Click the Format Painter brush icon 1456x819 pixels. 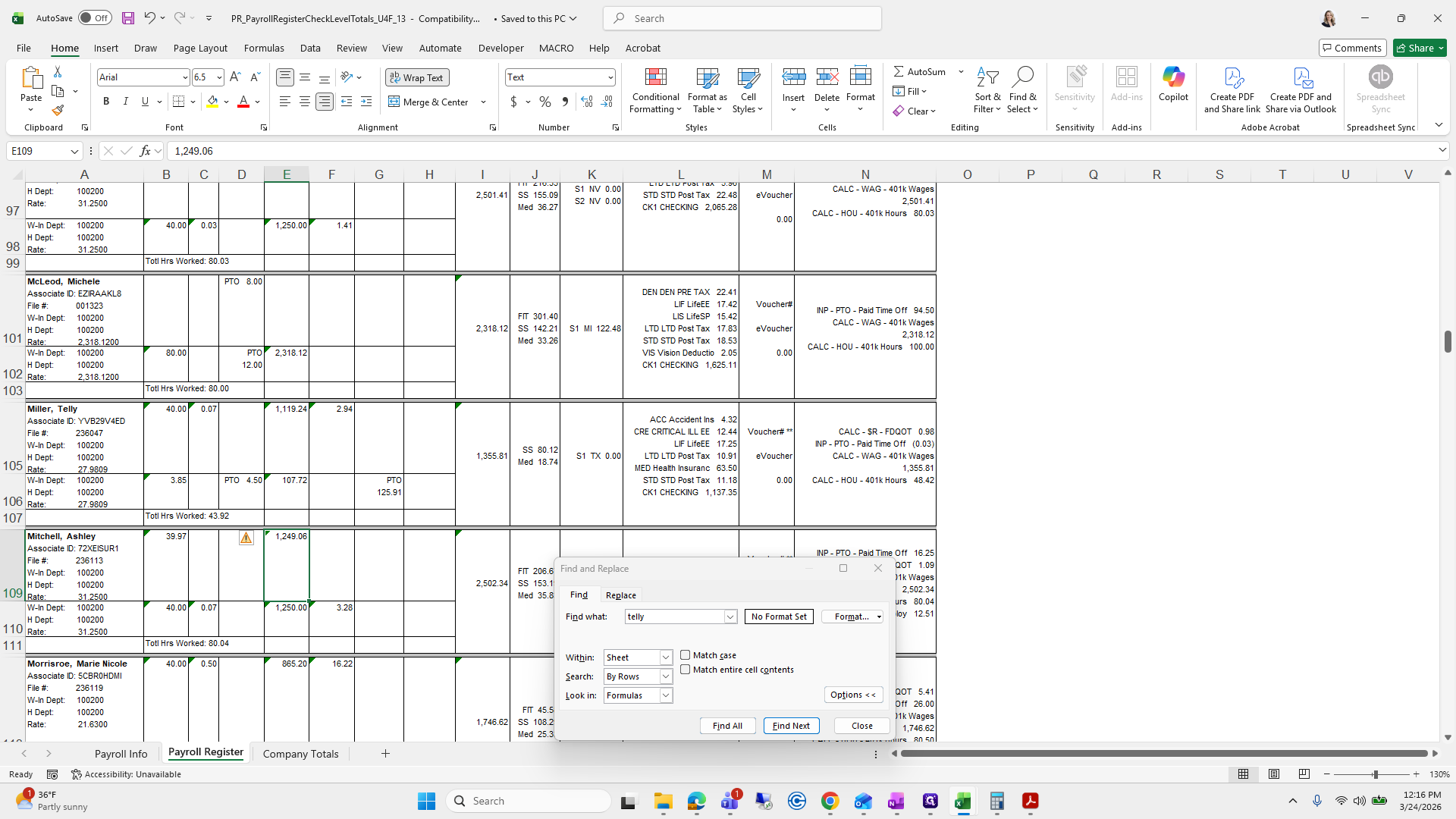(x=58, y=111)
